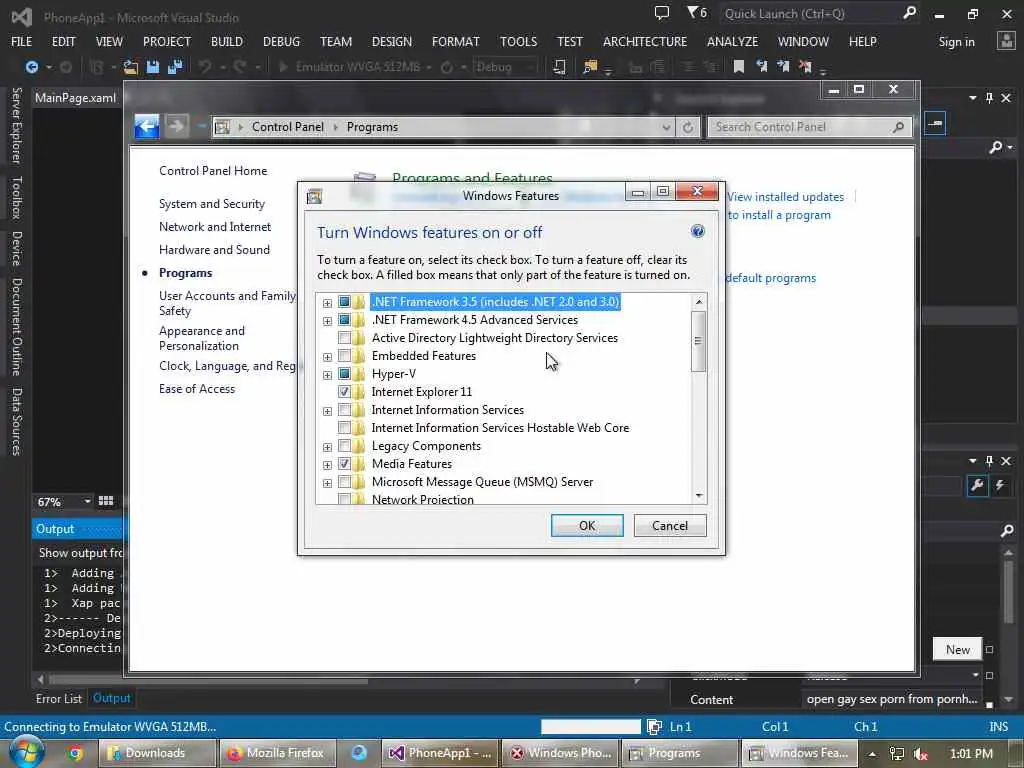The width and height of the screenshot is (1024, 768).
Task: Open System and Security in Control Panel
Action: pyautogui.click(x=212, y=204)
